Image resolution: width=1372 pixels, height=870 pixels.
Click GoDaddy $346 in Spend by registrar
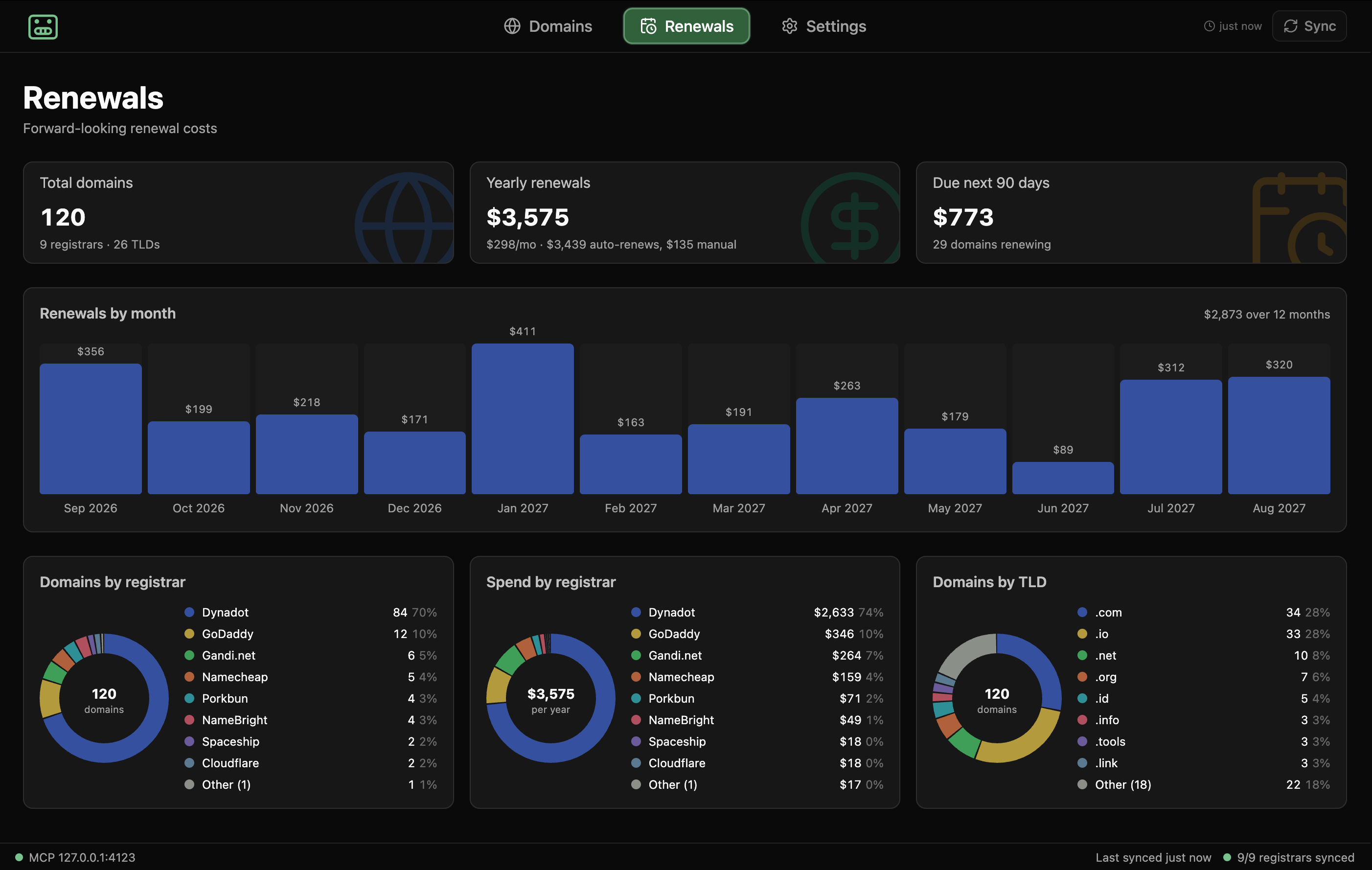pyautogui.click(x=756, y=634)
